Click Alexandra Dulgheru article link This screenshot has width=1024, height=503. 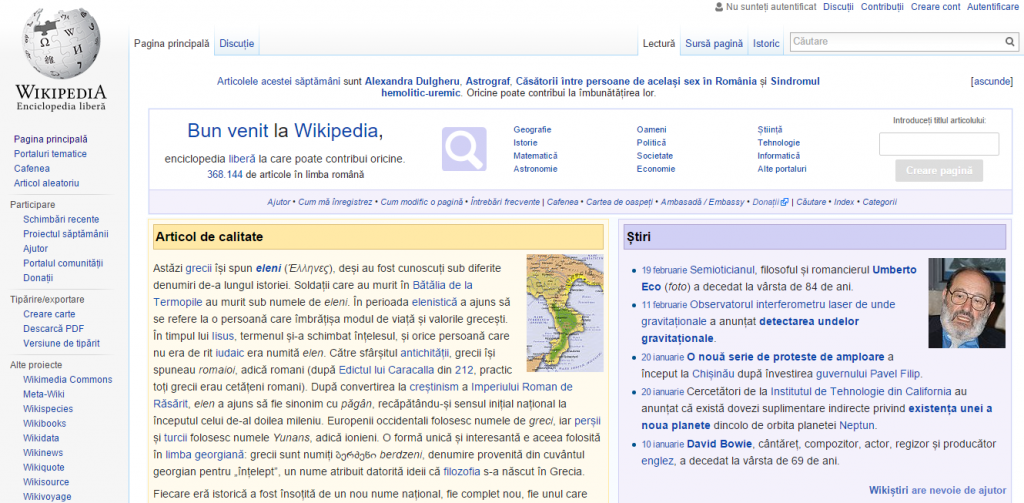[413, 82]
